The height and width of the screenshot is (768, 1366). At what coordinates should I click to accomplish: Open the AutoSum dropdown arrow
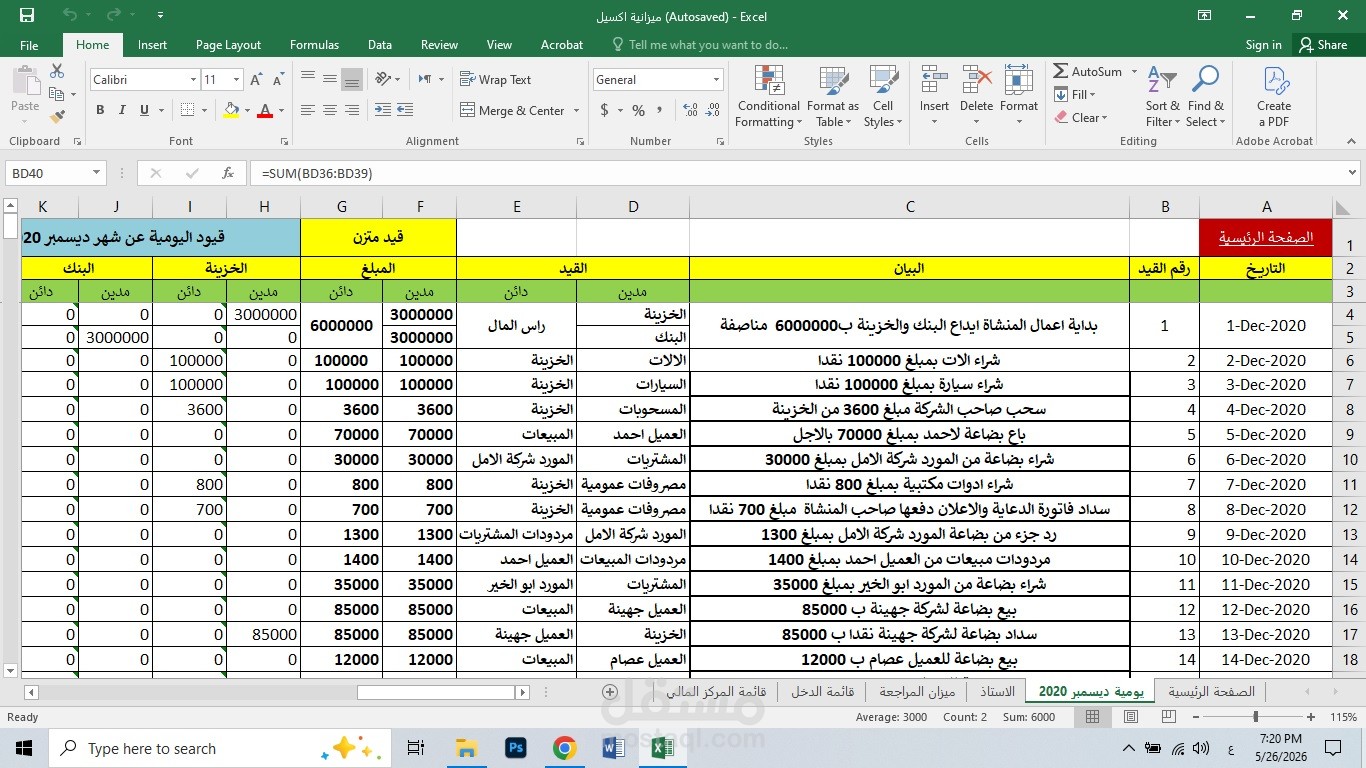1134,72
